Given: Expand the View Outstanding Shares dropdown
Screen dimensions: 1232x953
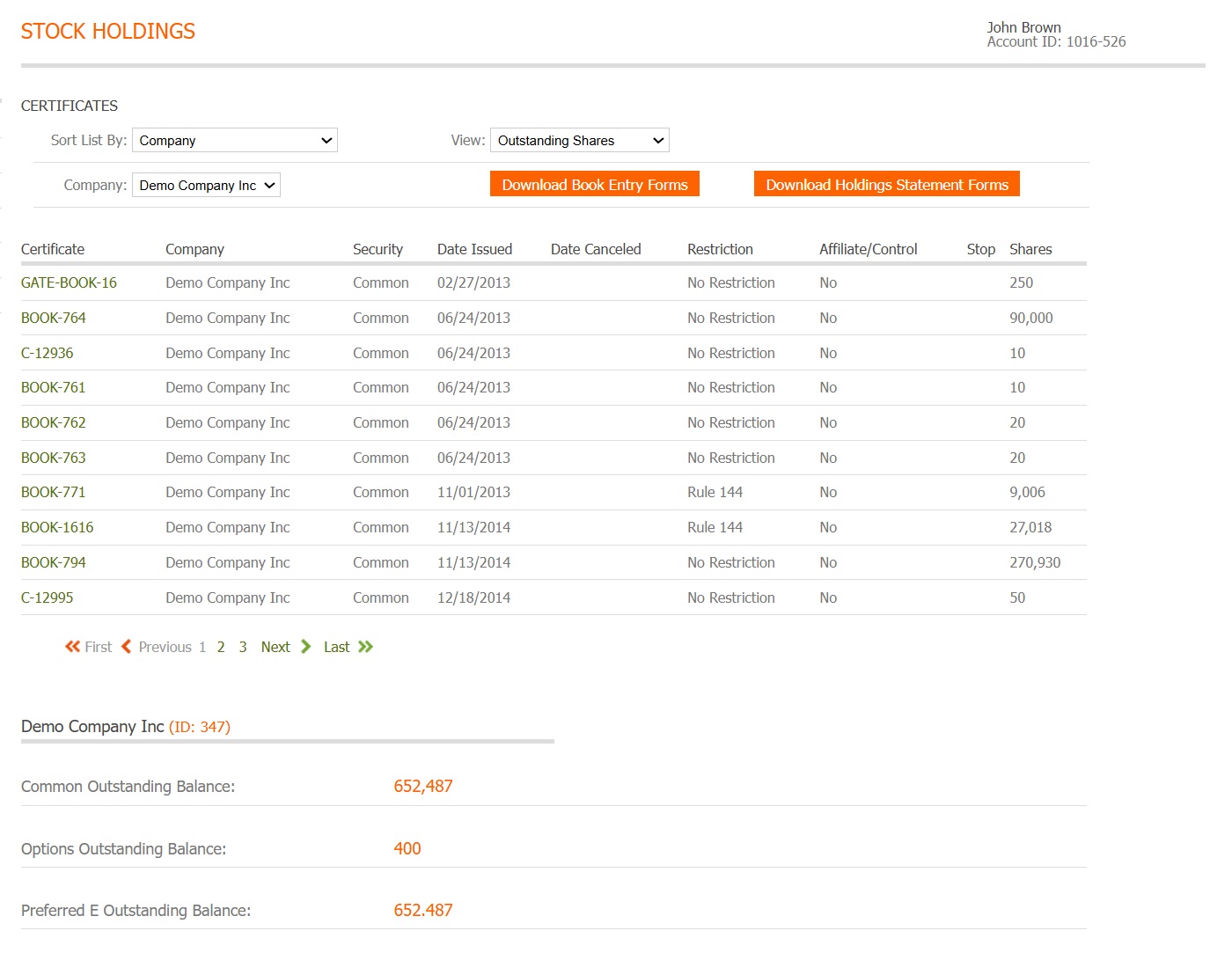Looking at the screenshot, I should [x=579, y=141].
